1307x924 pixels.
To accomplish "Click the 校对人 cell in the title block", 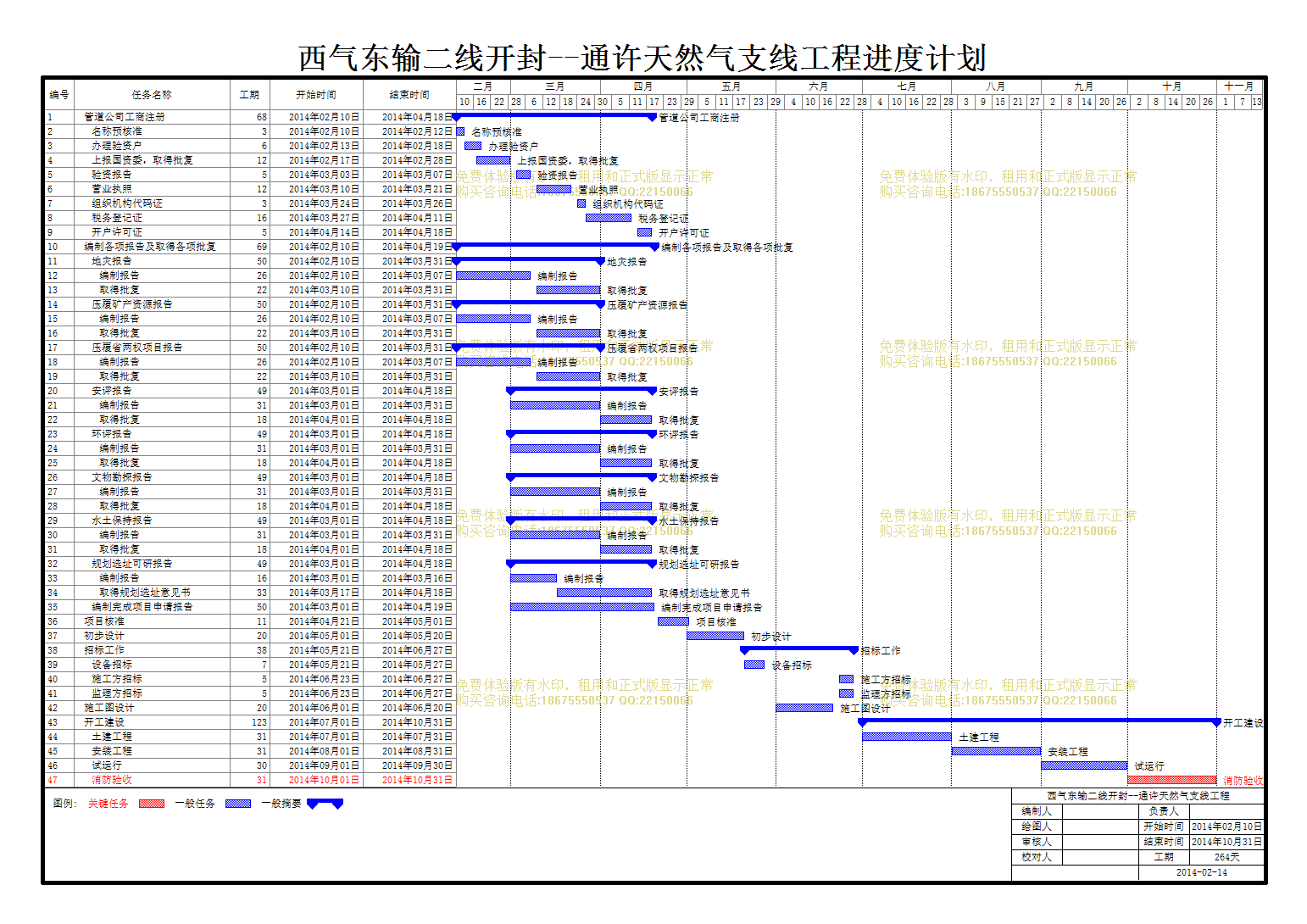I will coord(1037,857).
